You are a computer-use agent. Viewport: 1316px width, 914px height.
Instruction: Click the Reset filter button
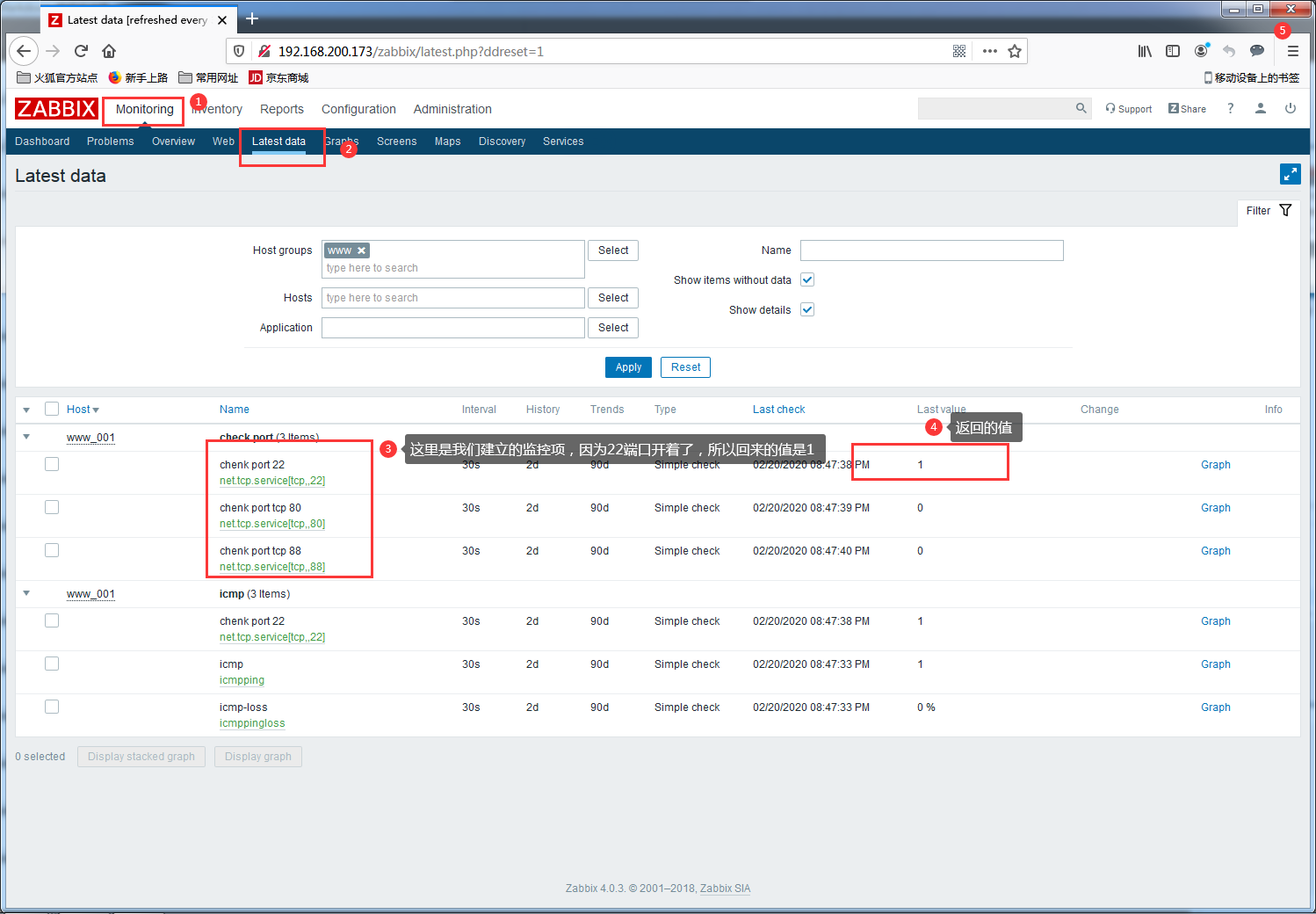click(x=685, y=367)
